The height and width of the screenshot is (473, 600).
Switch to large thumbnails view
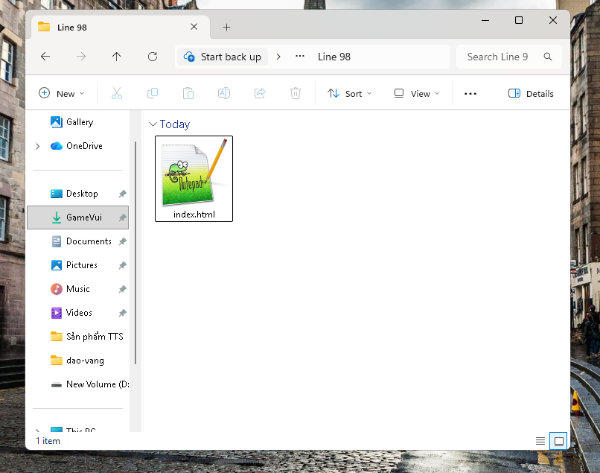coord(559,441)
